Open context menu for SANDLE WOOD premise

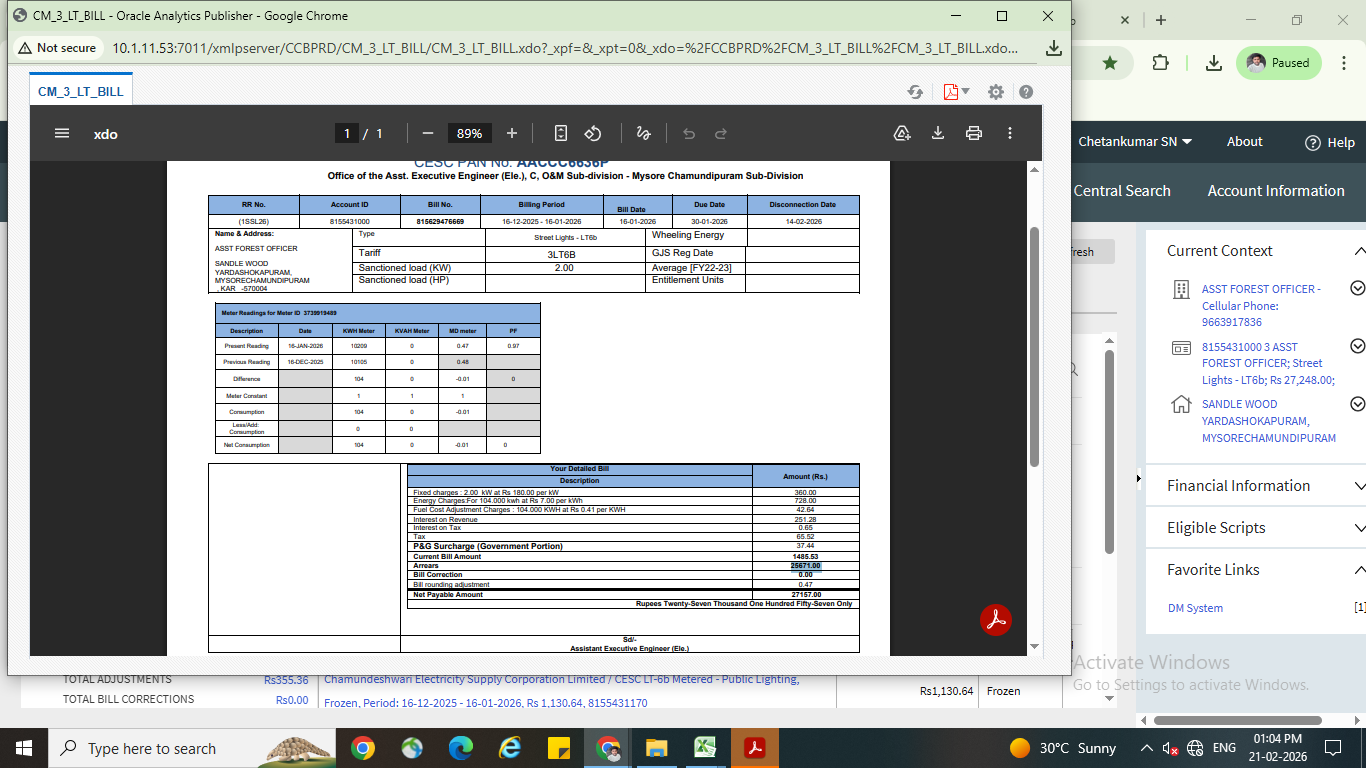tap(1357, 405)
